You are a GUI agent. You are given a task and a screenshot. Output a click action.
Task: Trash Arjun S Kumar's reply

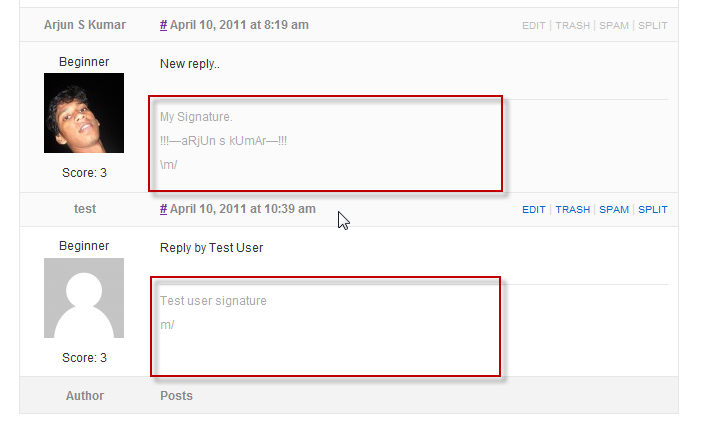click(x=572, y=25)
